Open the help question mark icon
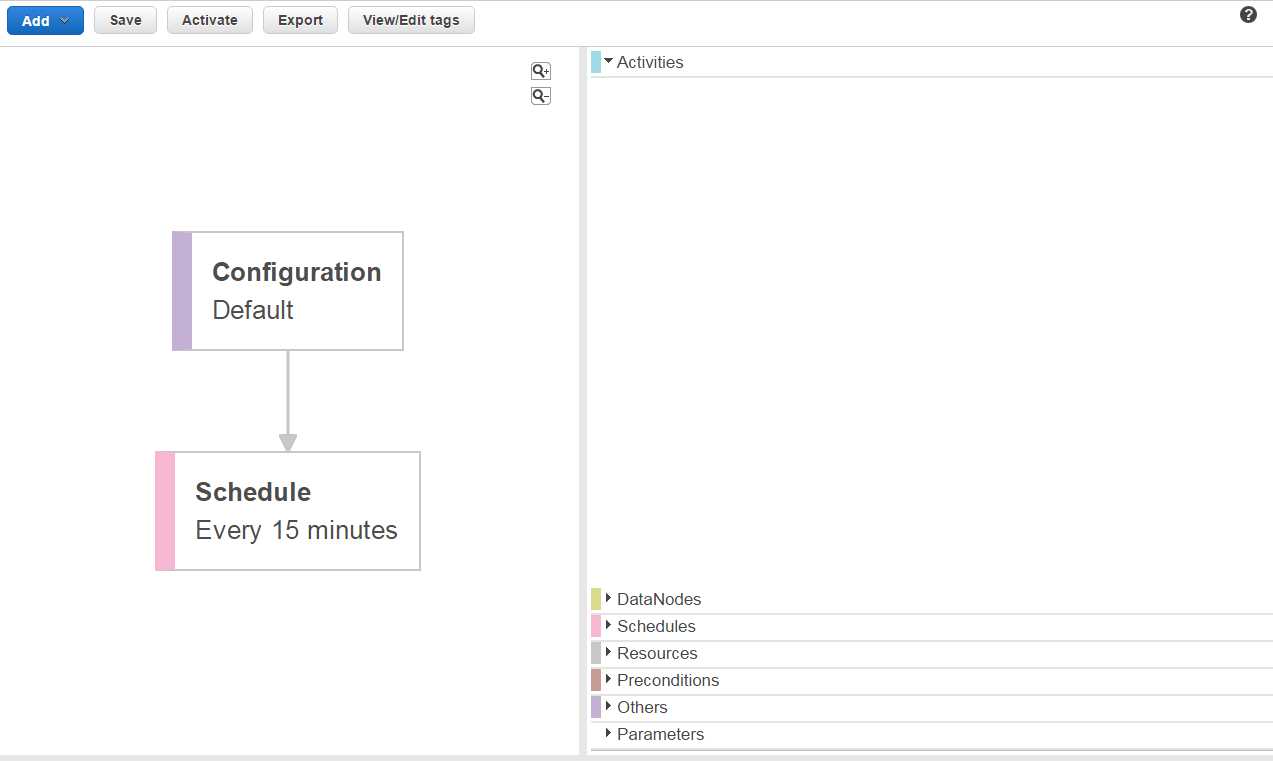1273x761 pixels. click(1248, 15)
